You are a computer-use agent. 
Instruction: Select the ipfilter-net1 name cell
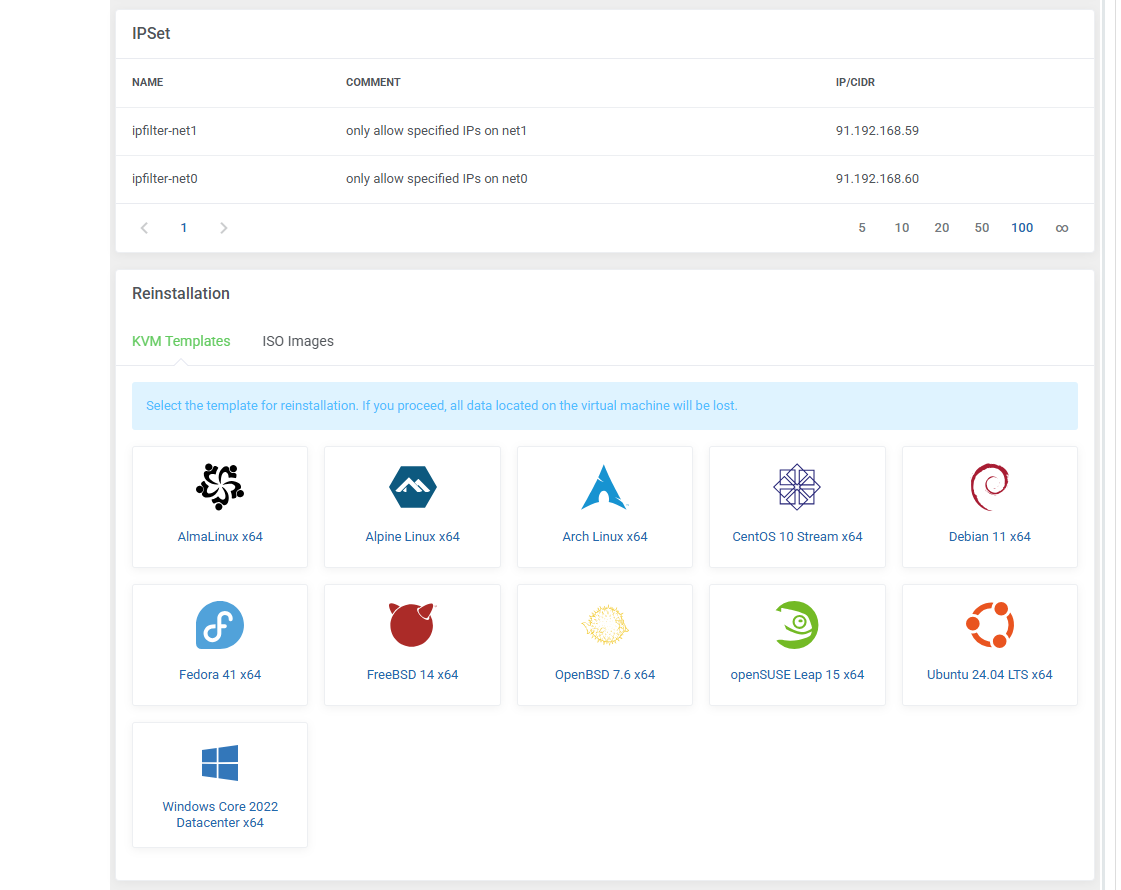164,131
